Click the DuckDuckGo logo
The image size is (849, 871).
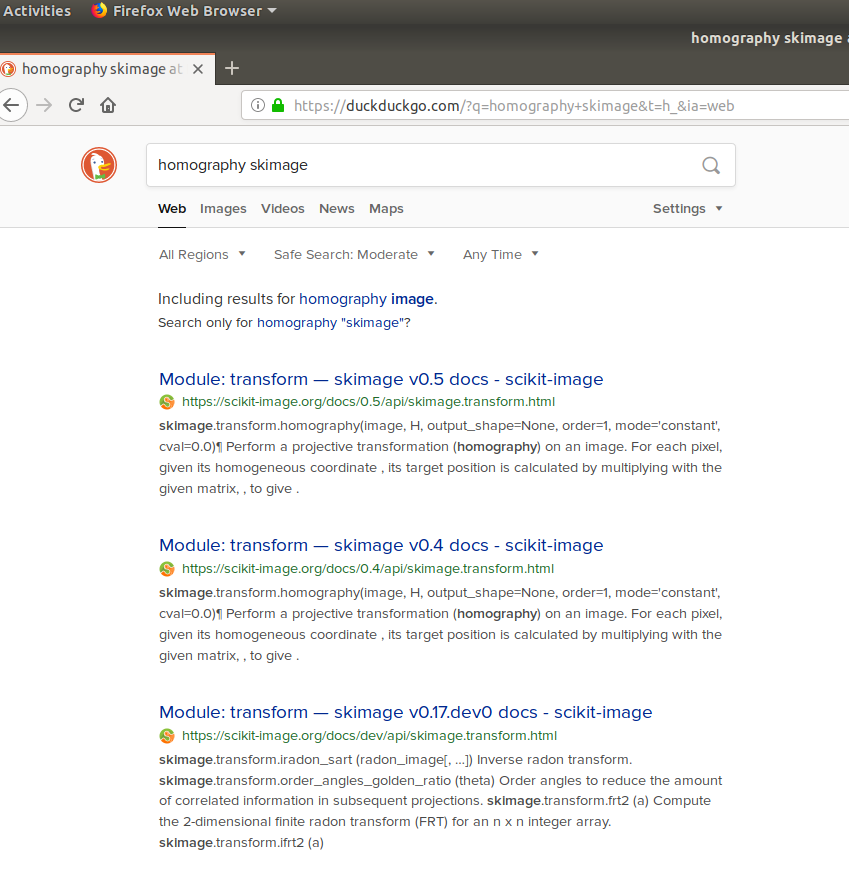98,165
